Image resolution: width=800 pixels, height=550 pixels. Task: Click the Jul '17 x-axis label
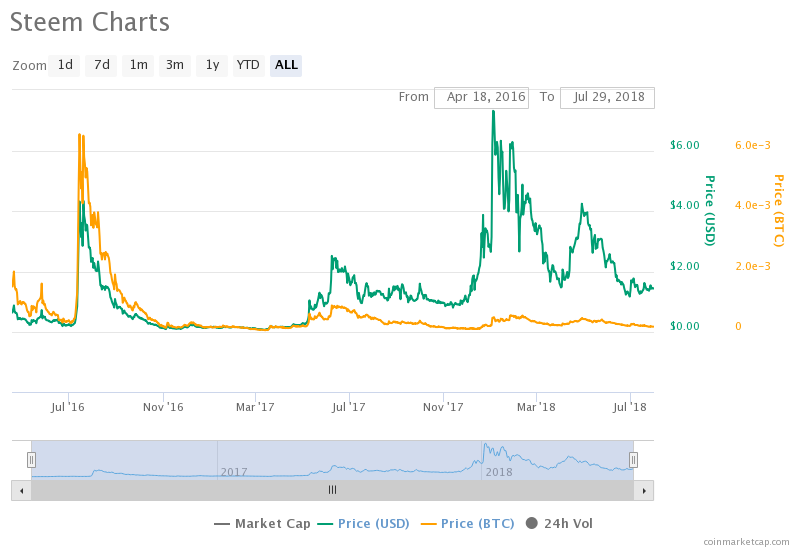point(349,407)
